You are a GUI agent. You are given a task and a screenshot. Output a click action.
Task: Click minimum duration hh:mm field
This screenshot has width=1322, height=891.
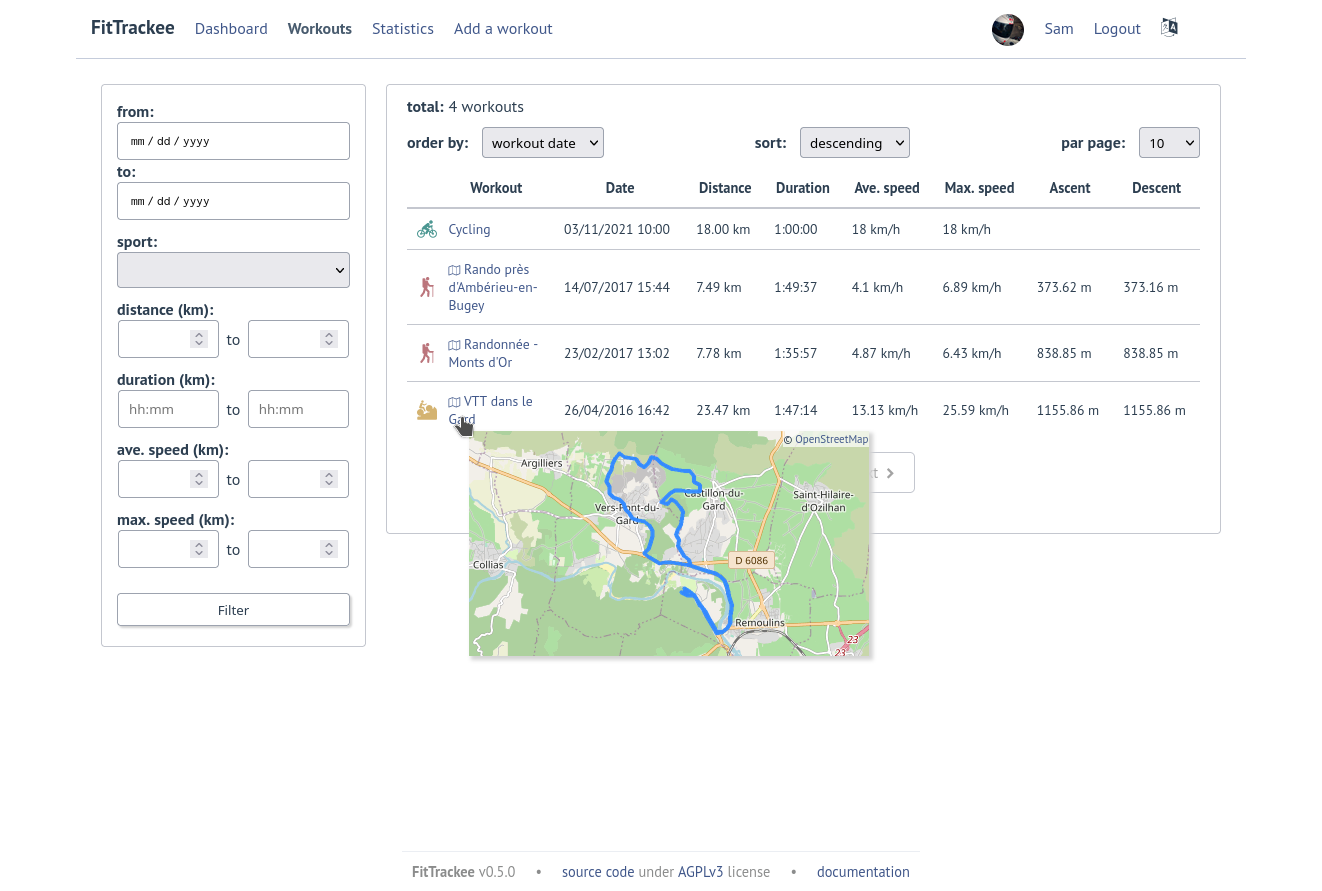pos(168,409)
